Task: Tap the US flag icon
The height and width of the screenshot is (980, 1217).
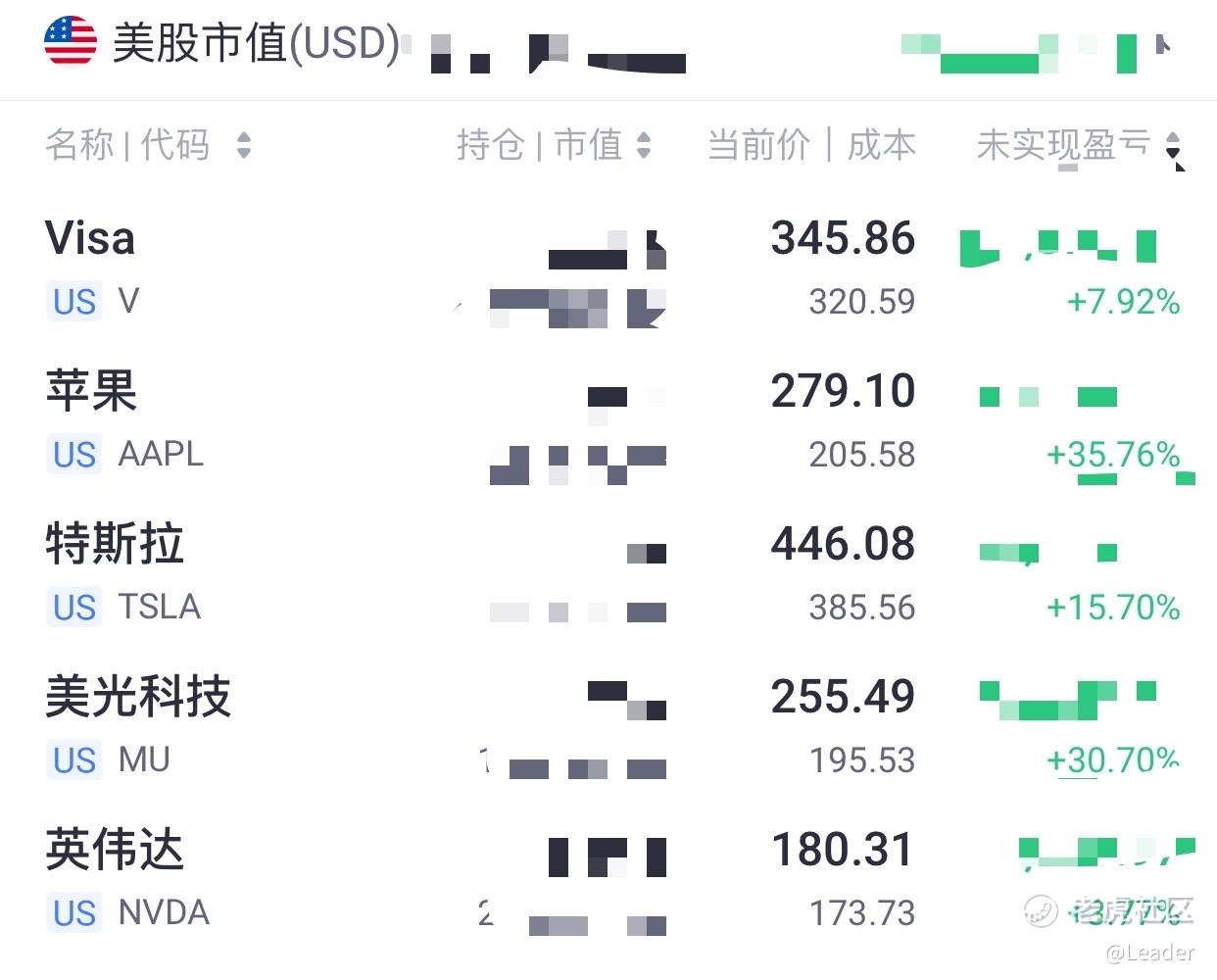Action: (71, 41)
